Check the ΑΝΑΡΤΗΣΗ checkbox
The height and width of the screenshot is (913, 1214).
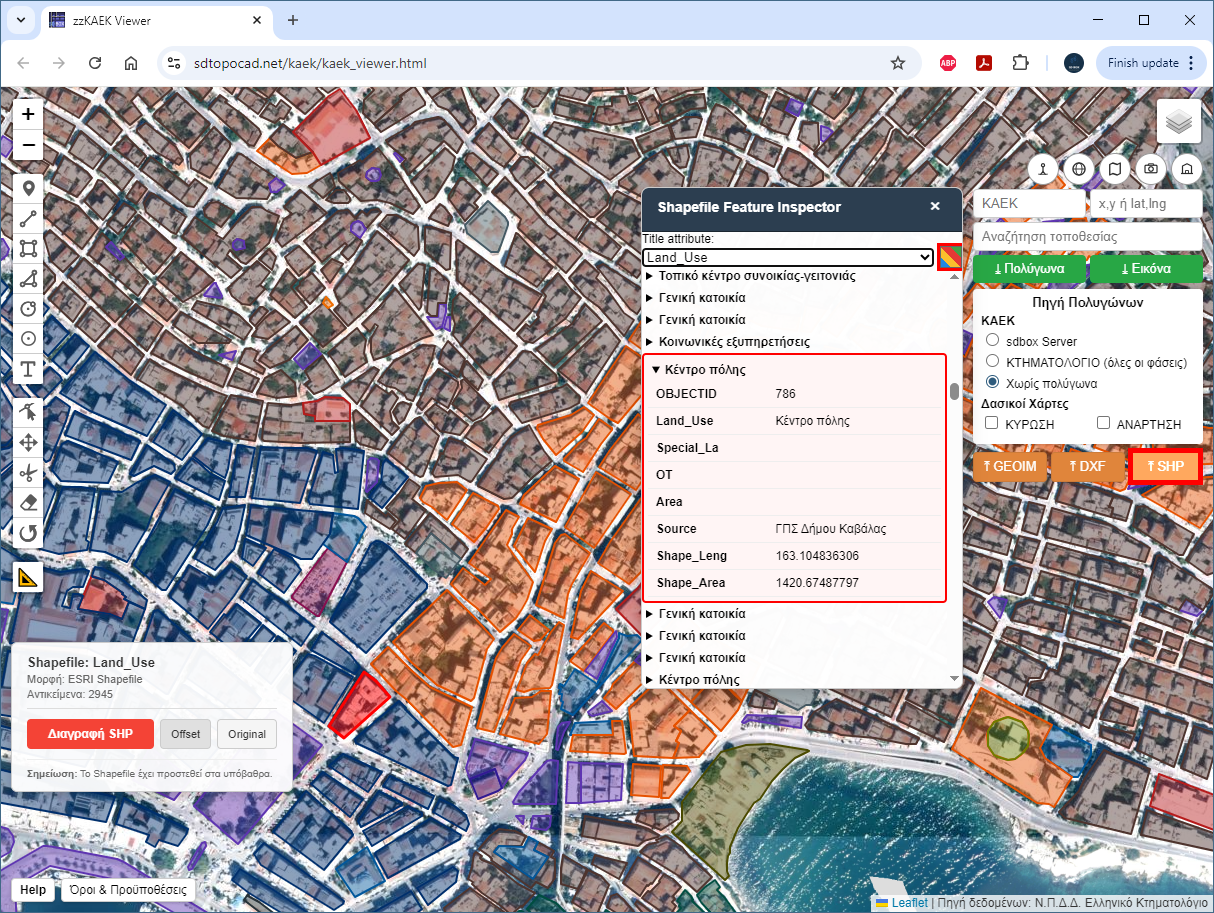pyautogui.click(x=1104, y=424)
